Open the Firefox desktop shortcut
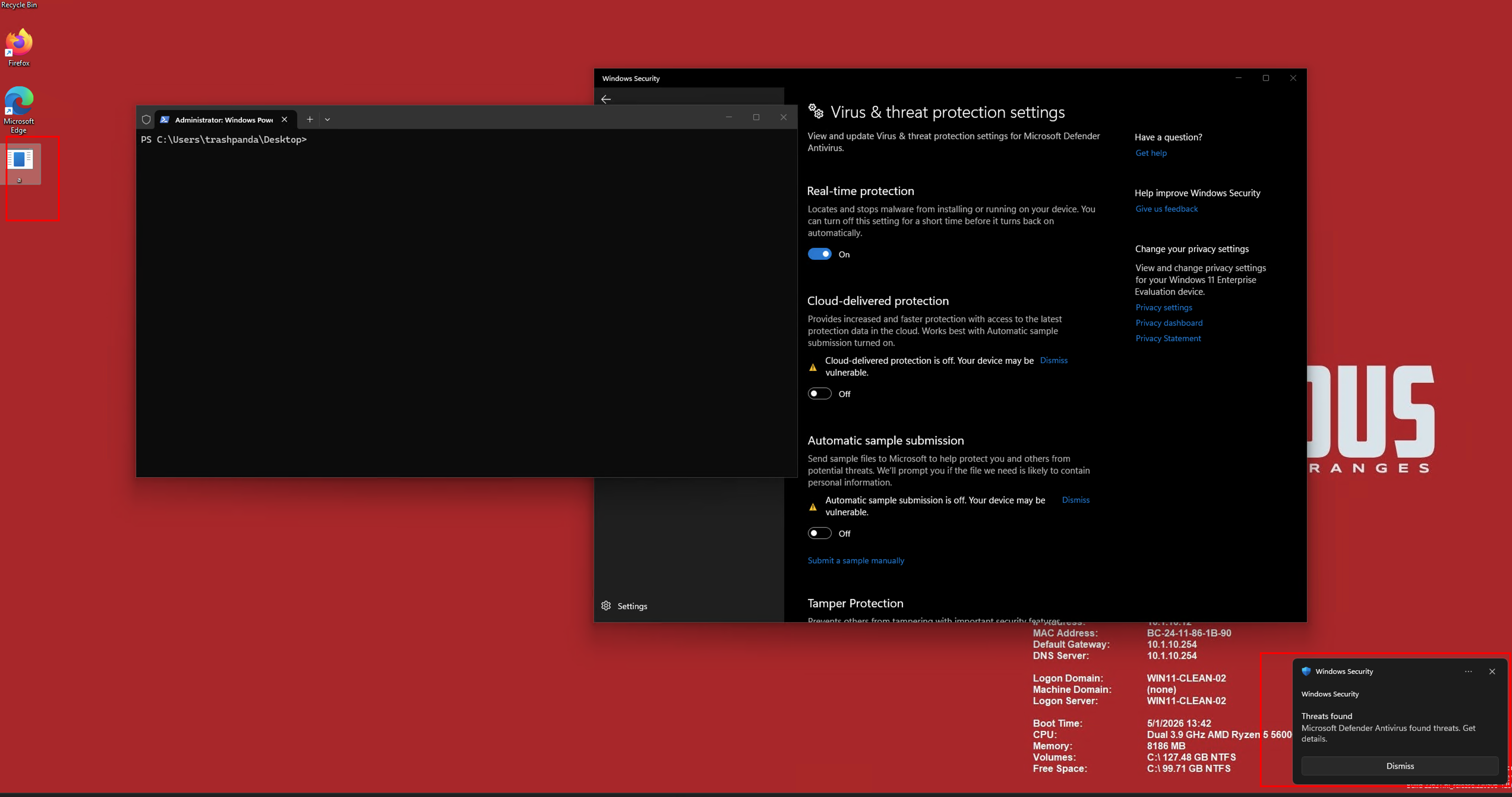The image size is (1512, 797). pos(19,47)
